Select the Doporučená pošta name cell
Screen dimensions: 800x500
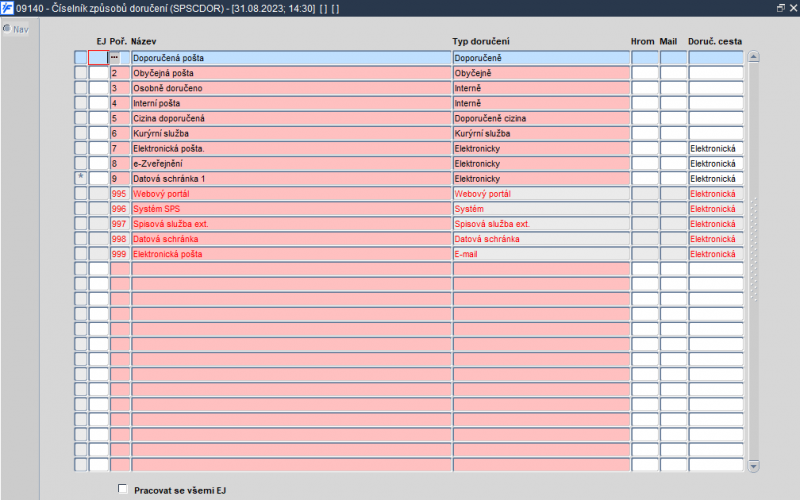coord(291,58)
